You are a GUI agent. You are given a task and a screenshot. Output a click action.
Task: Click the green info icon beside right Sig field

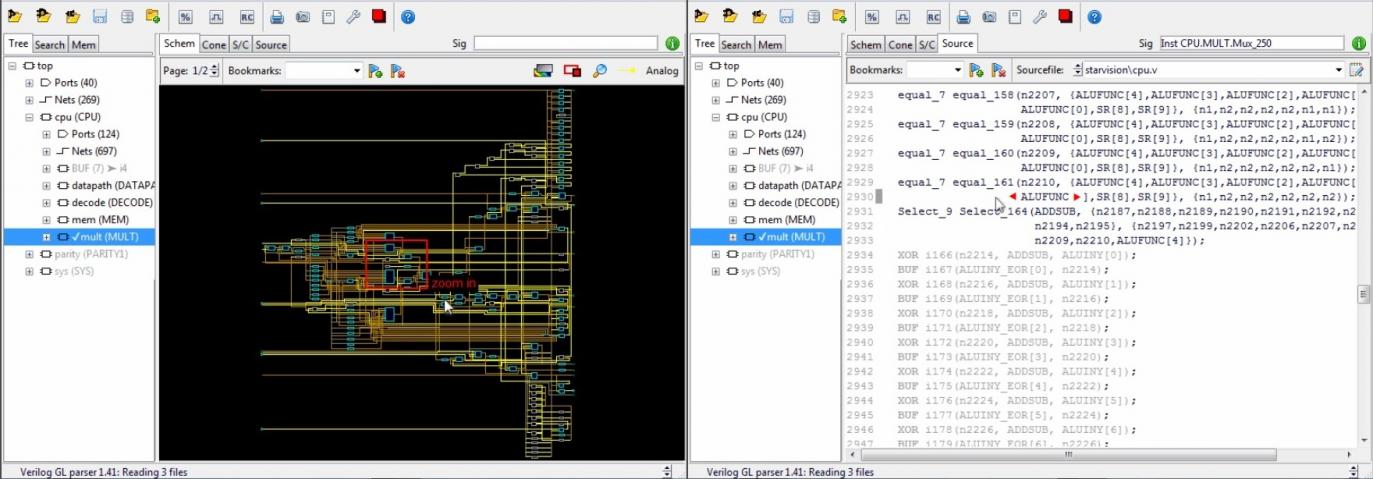(x=1359, y=44)
